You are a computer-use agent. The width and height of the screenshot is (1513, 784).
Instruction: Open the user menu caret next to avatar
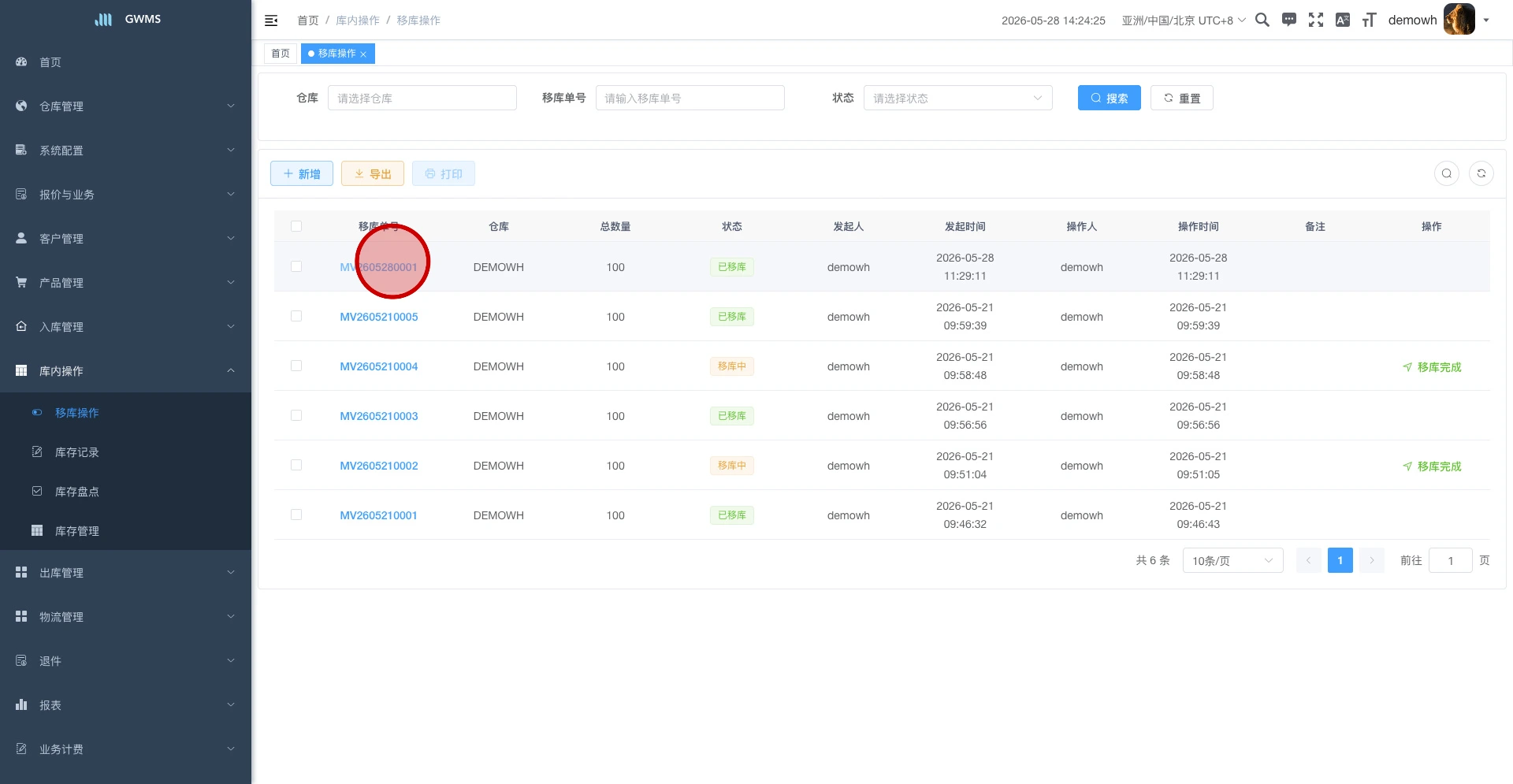pyautogui.click(x=1486, y=20)
